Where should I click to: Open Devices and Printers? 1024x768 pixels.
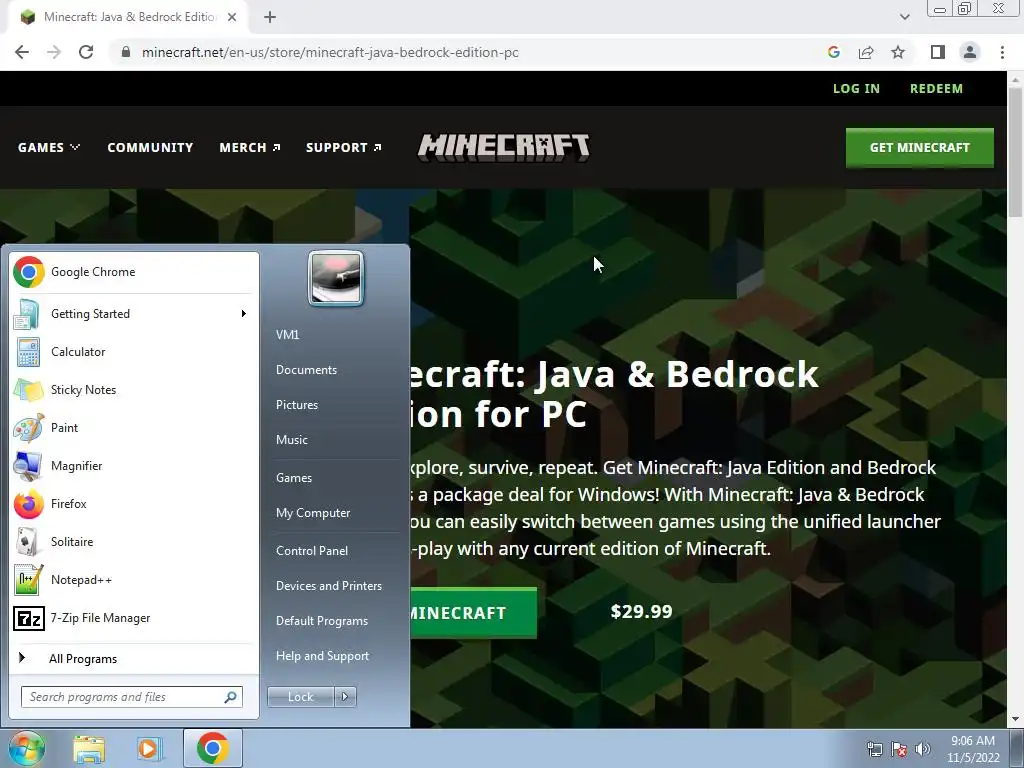click(328, 586)
